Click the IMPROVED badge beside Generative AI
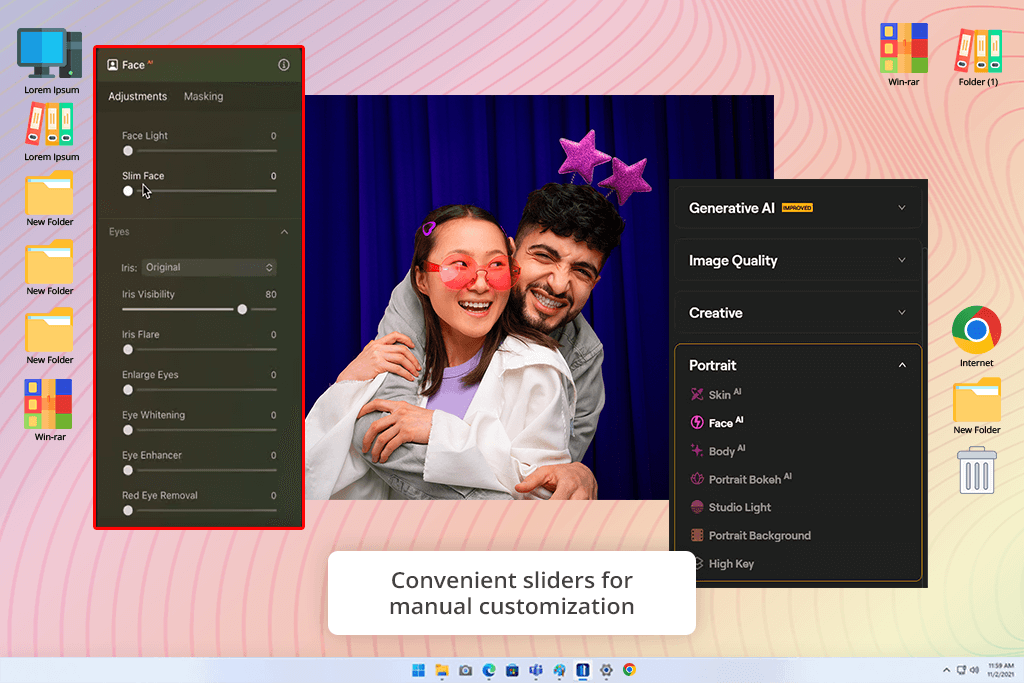The width and height of the screenshot is (1024, 683). coord(797,208)
